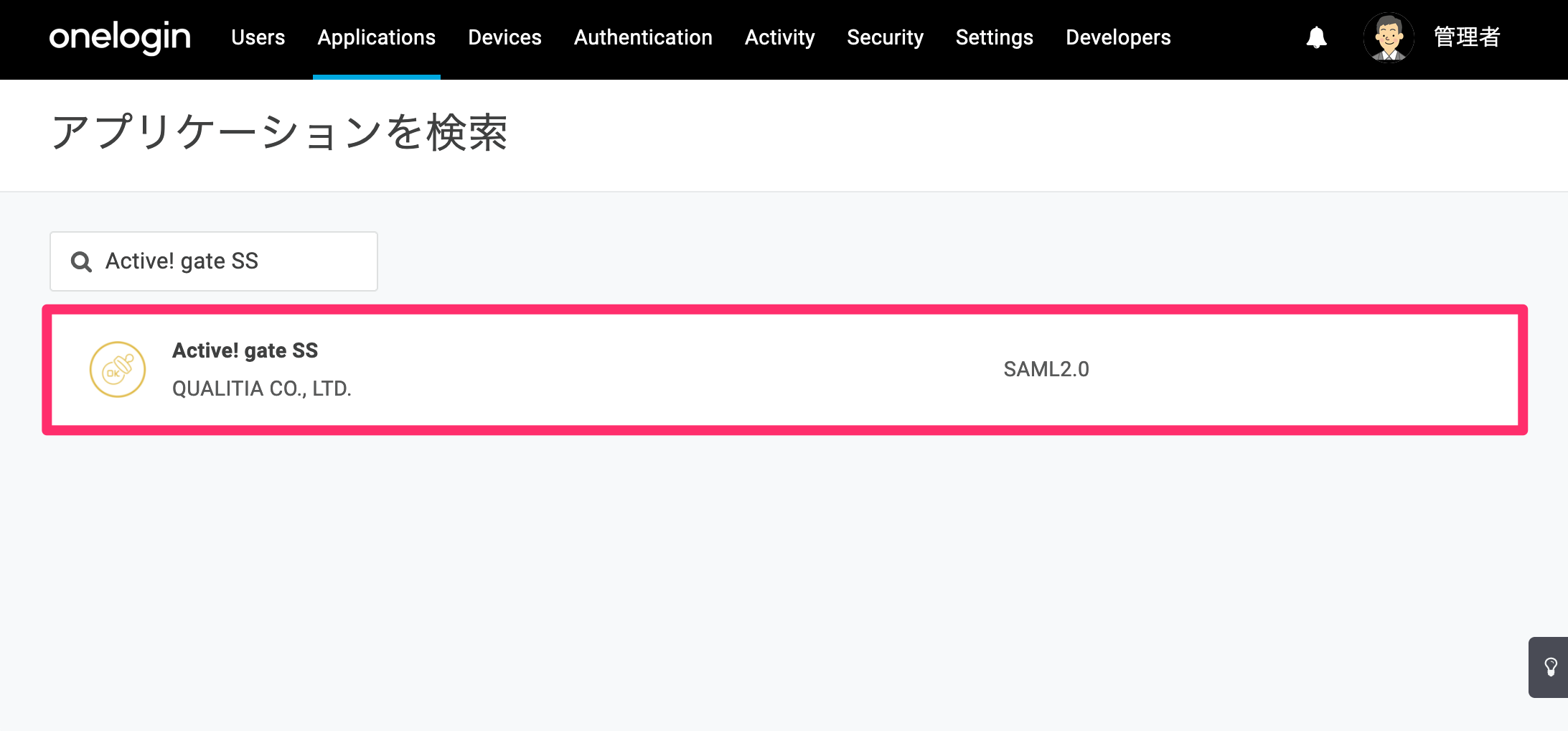Click the administrator avatar picture
Screen dimensions: 1568x731
click(x=1389, y=37)
